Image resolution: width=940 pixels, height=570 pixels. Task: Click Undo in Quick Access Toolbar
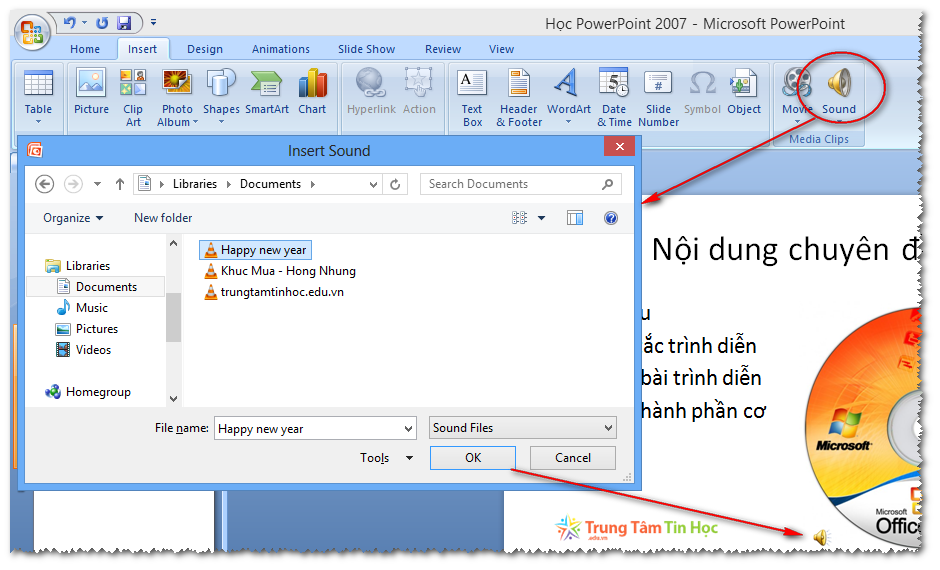[70, 23]
